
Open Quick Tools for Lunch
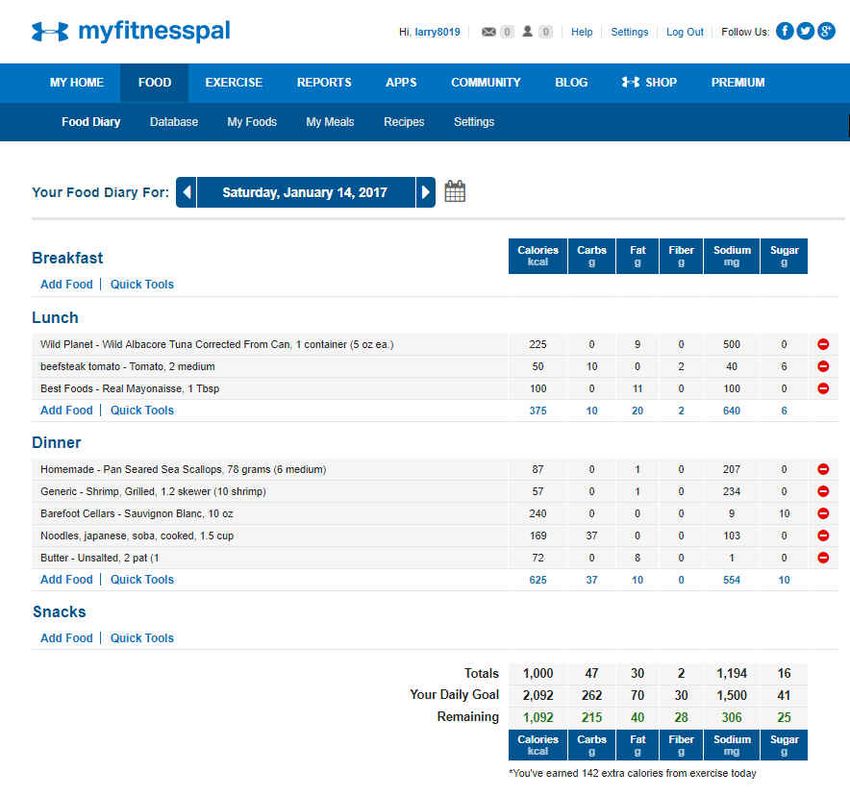point(142,410)
